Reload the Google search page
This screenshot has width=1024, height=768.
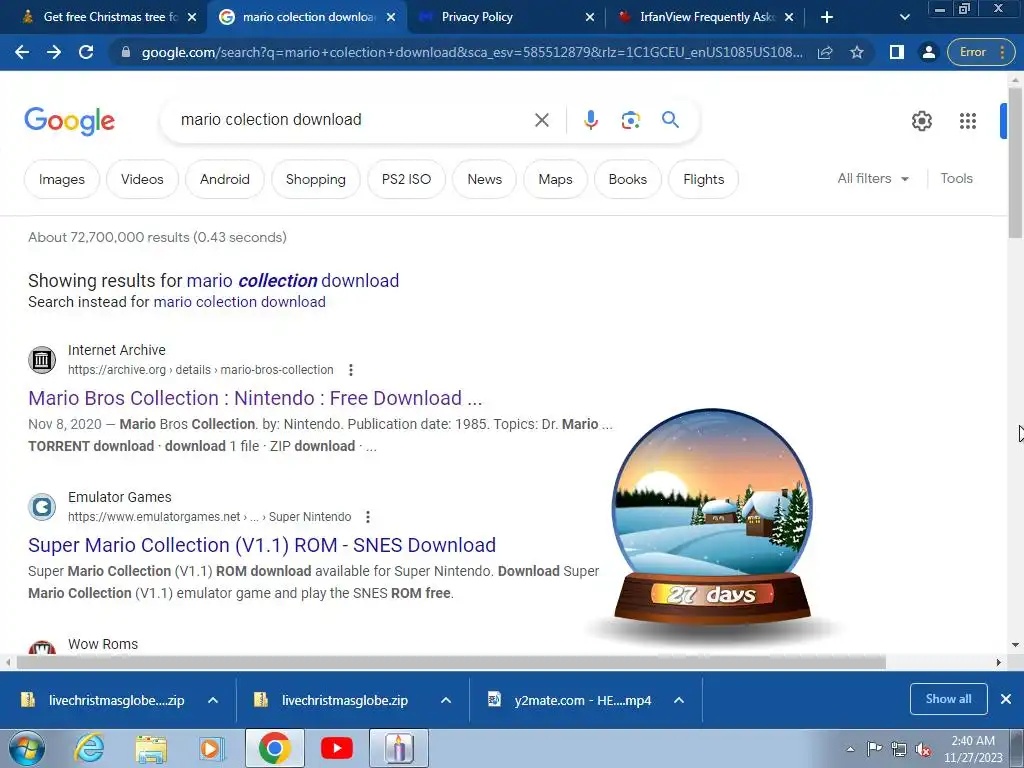[x=86, y=52]
